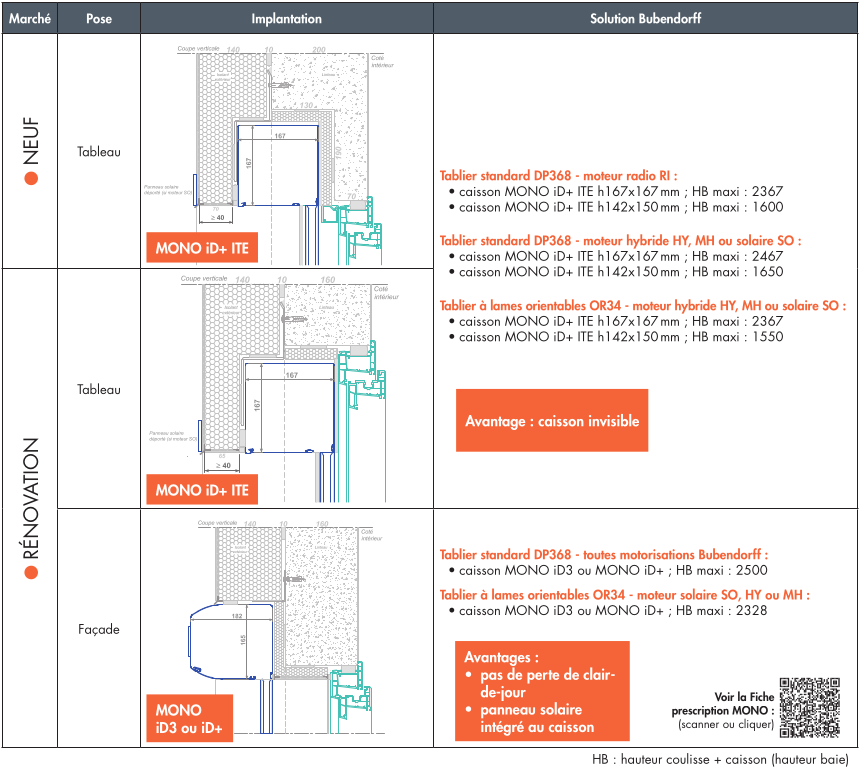The width and height of the screenshot is (864, 770).
Task: Select line 'MONO iD3 ou MONO iD+ ; HB maxi : 2500'
Action: [x=613, y=570]
